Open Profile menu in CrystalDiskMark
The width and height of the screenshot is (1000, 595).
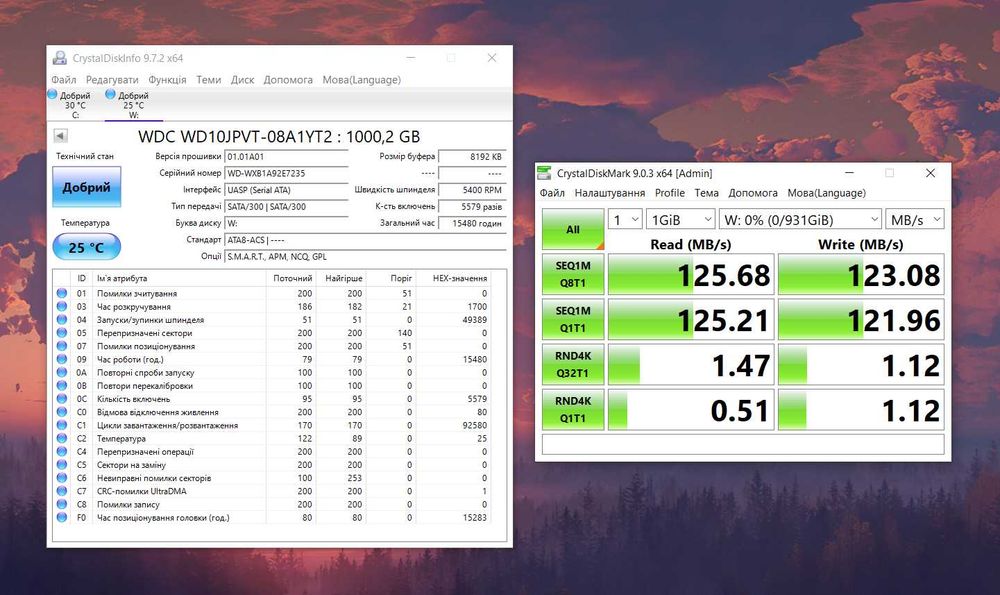[670, 193]
